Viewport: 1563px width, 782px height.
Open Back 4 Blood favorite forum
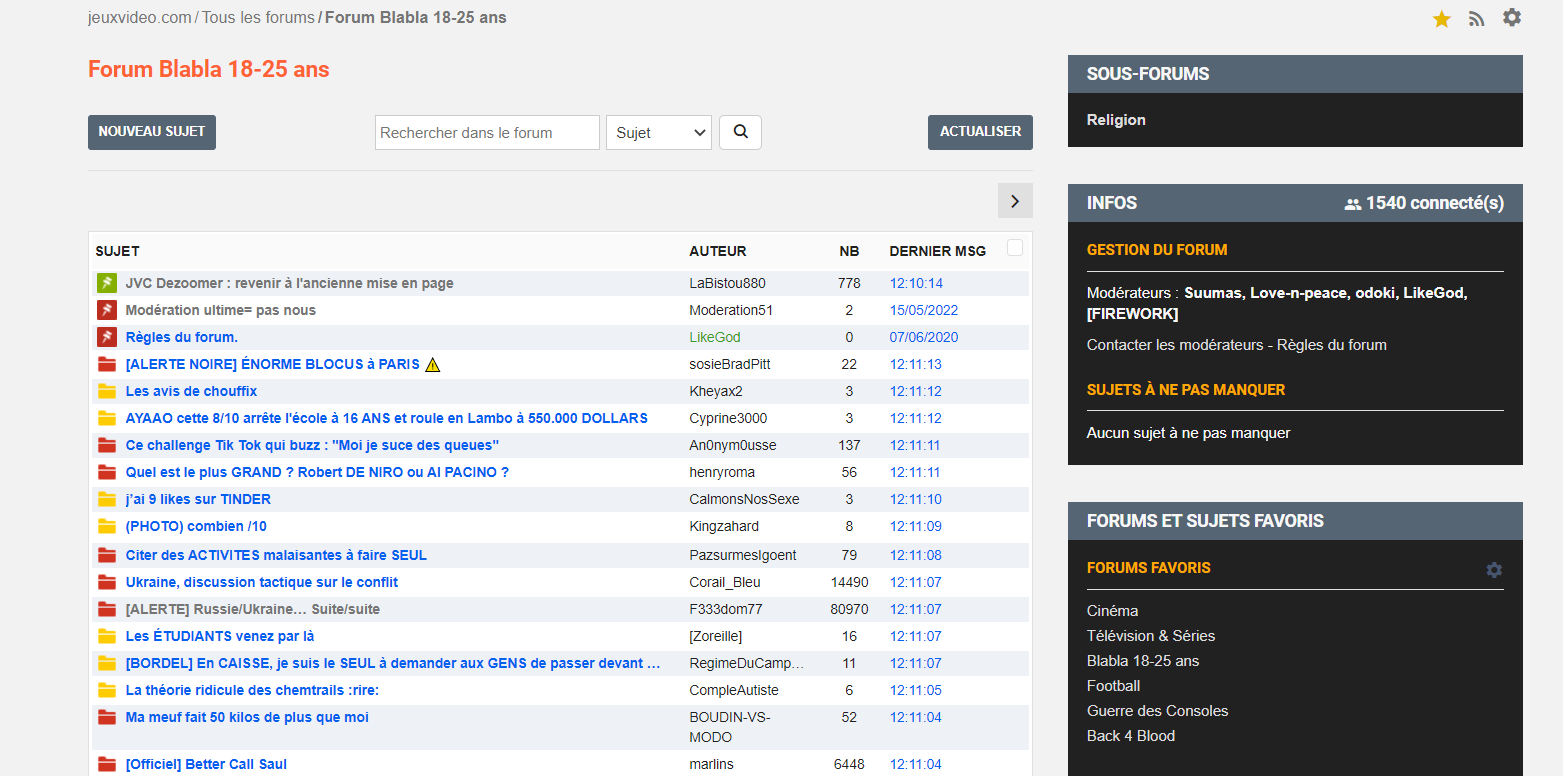tap(1131, 736)
